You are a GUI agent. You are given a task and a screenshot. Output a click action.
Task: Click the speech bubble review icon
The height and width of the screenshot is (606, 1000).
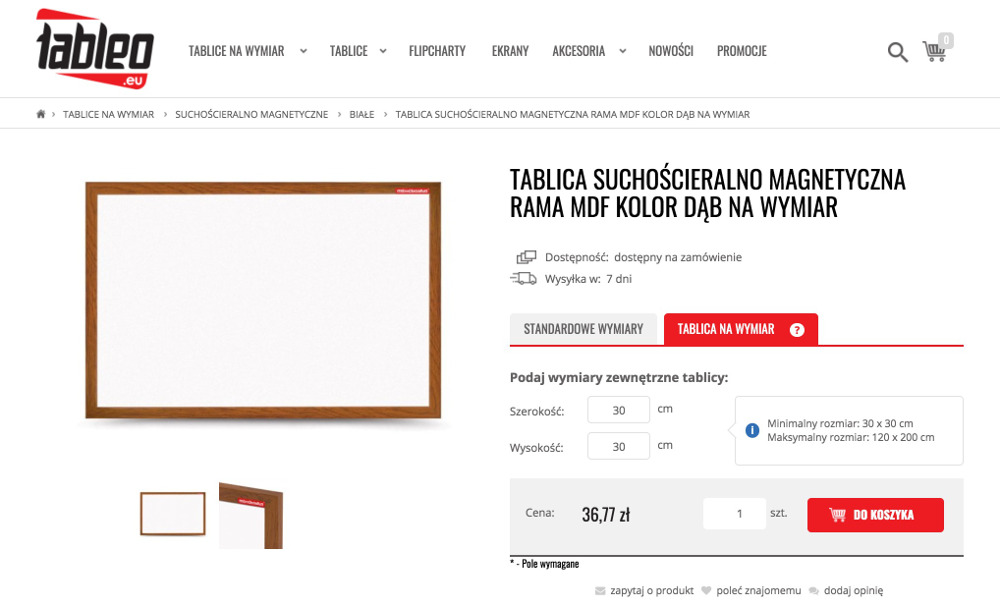click(x=814, y=591)
